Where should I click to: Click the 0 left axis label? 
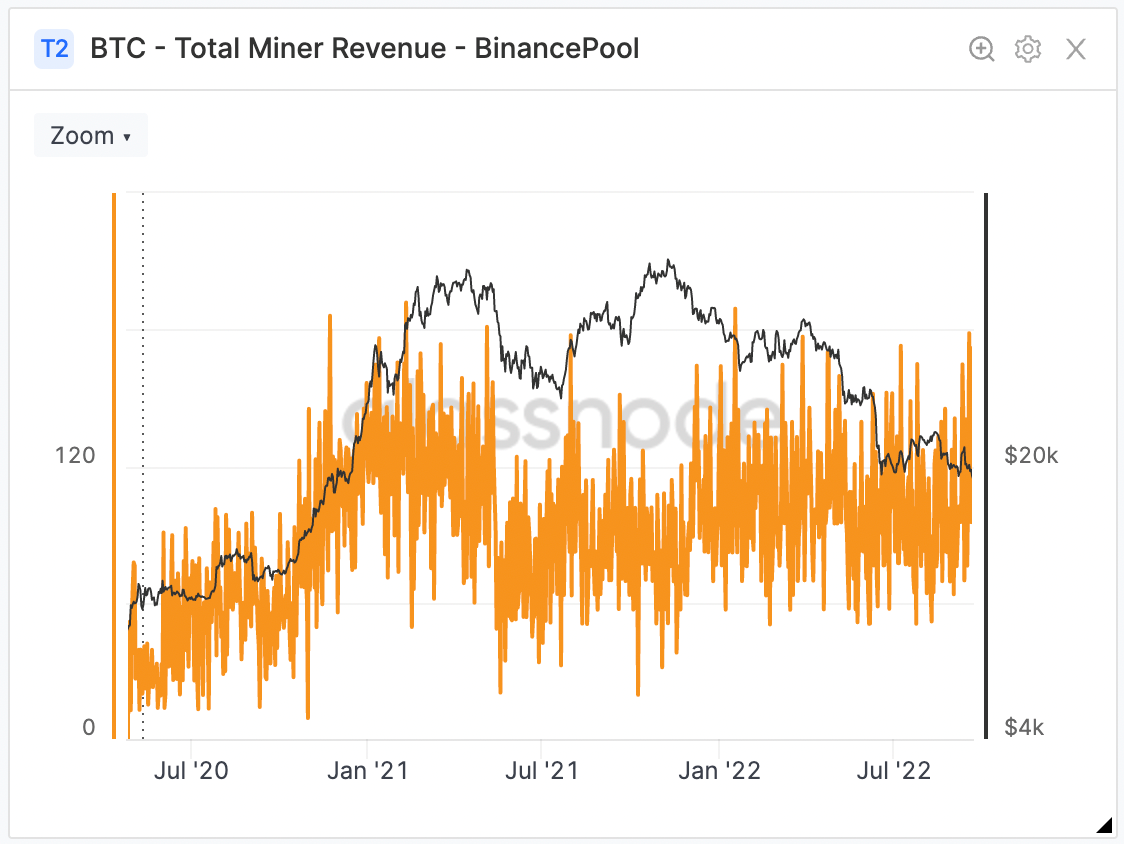tap(89, 727)
